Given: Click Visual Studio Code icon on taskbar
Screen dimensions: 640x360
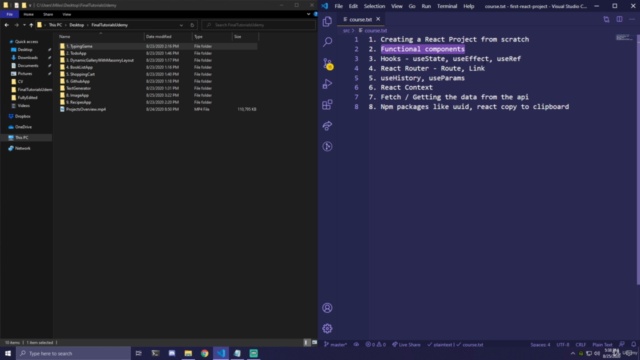Looking at the screenshot, I should (221, 353).
